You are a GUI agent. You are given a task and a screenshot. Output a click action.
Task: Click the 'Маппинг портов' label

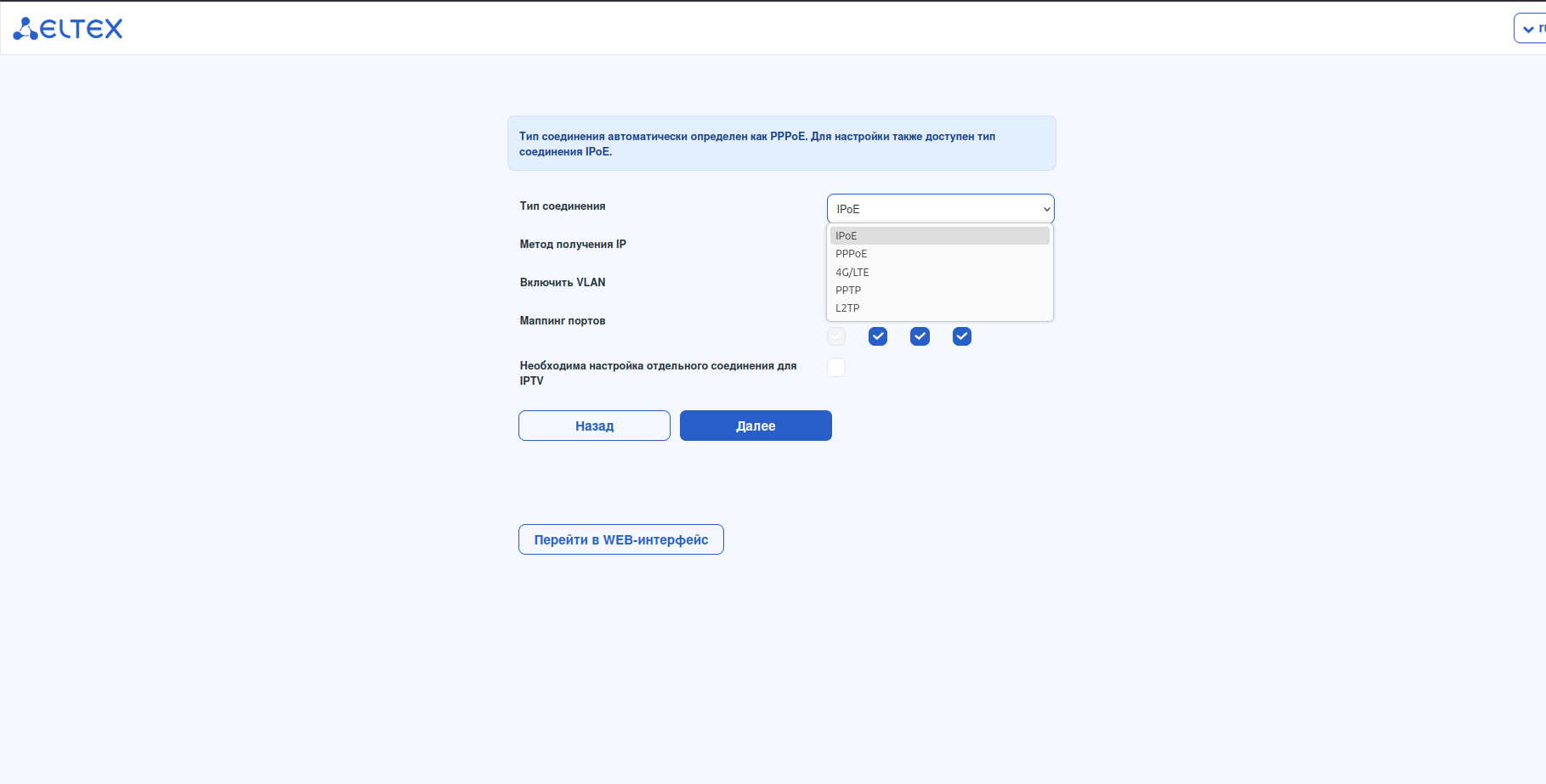pos(563,321)
